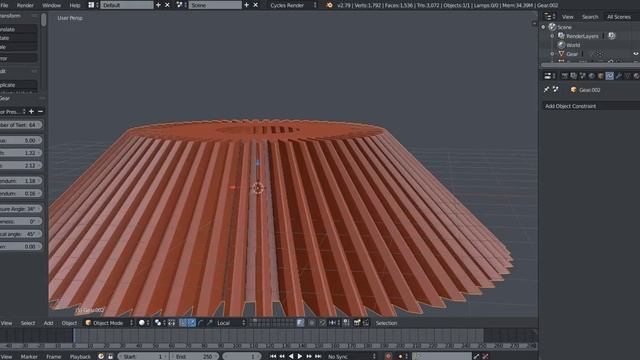Screen dimensions: 640x360
Task: Delete the current scene with X
Action: [x=256, y=5]
